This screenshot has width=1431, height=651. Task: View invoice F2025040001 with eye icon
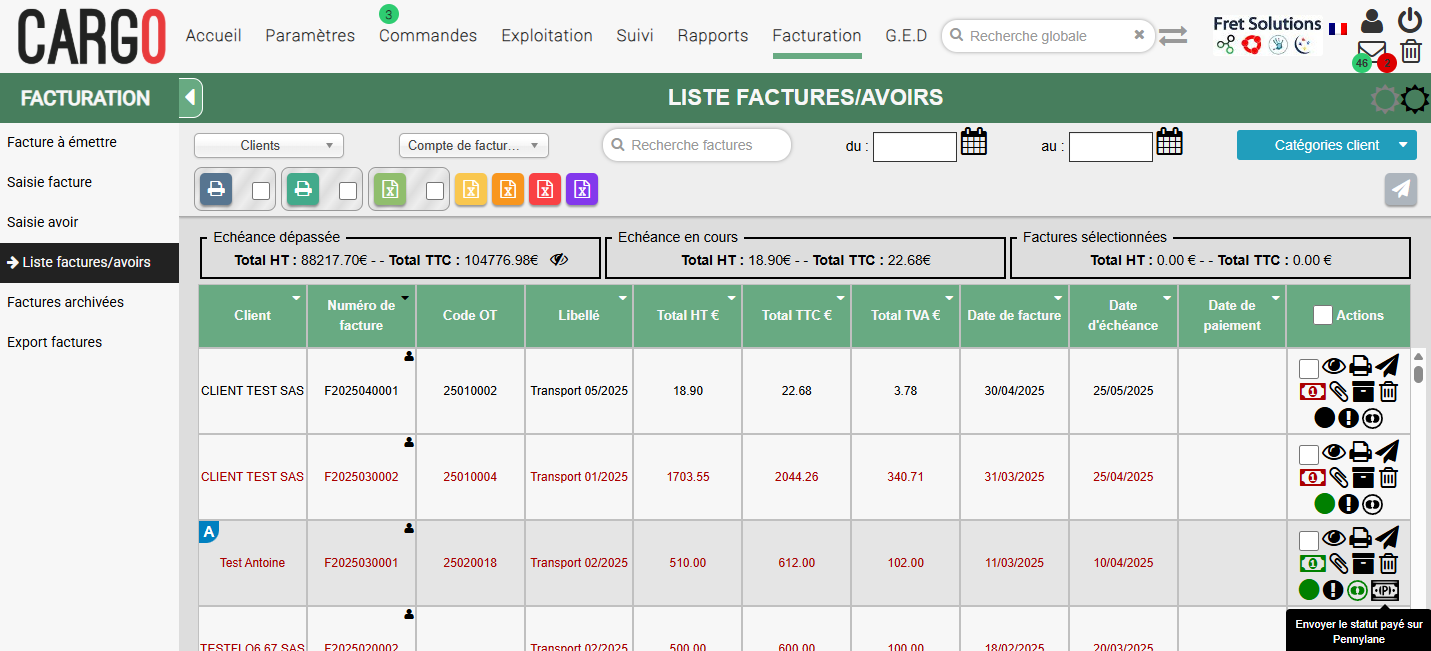tap(1334, 367)
